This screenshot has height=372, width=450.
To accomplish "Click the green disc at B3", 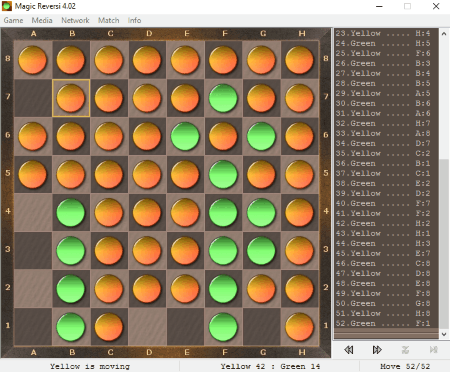I will pyautogui.click(x=71, y=250).
